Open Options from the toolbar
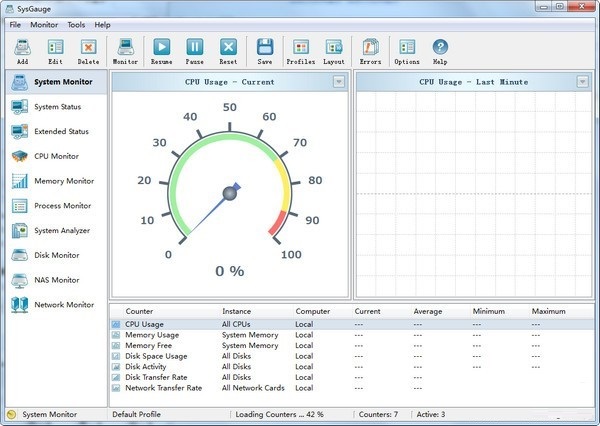Image resolution: width=600 pixels, height=426 pixels. (407, 47)
